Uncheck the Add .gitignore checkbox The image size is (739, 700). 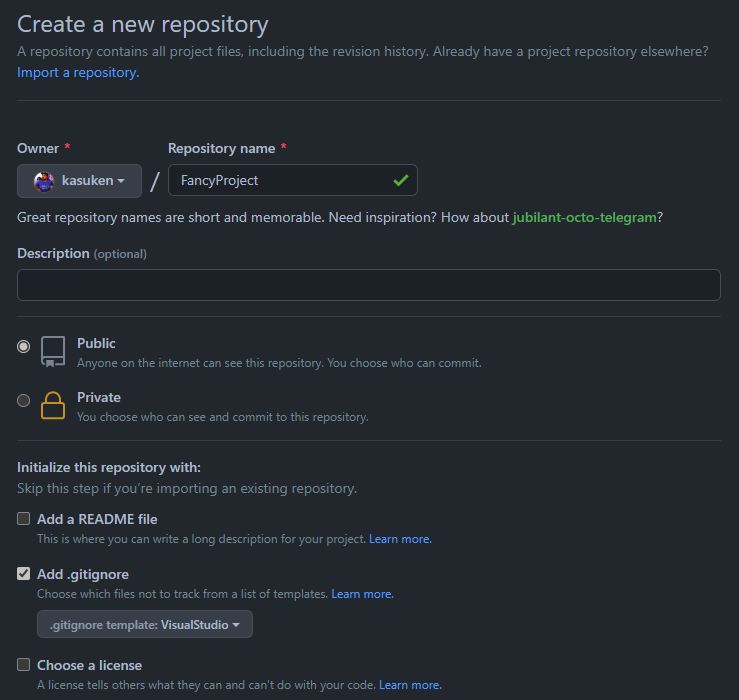click(x=24, y=574)
